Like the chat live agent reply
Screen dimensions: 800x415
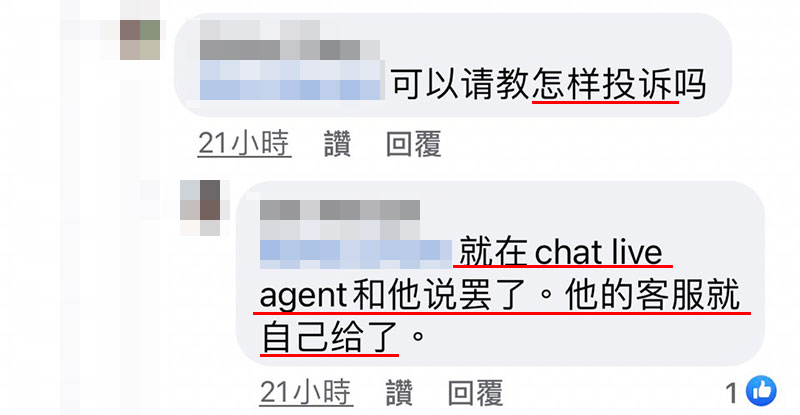398,392
